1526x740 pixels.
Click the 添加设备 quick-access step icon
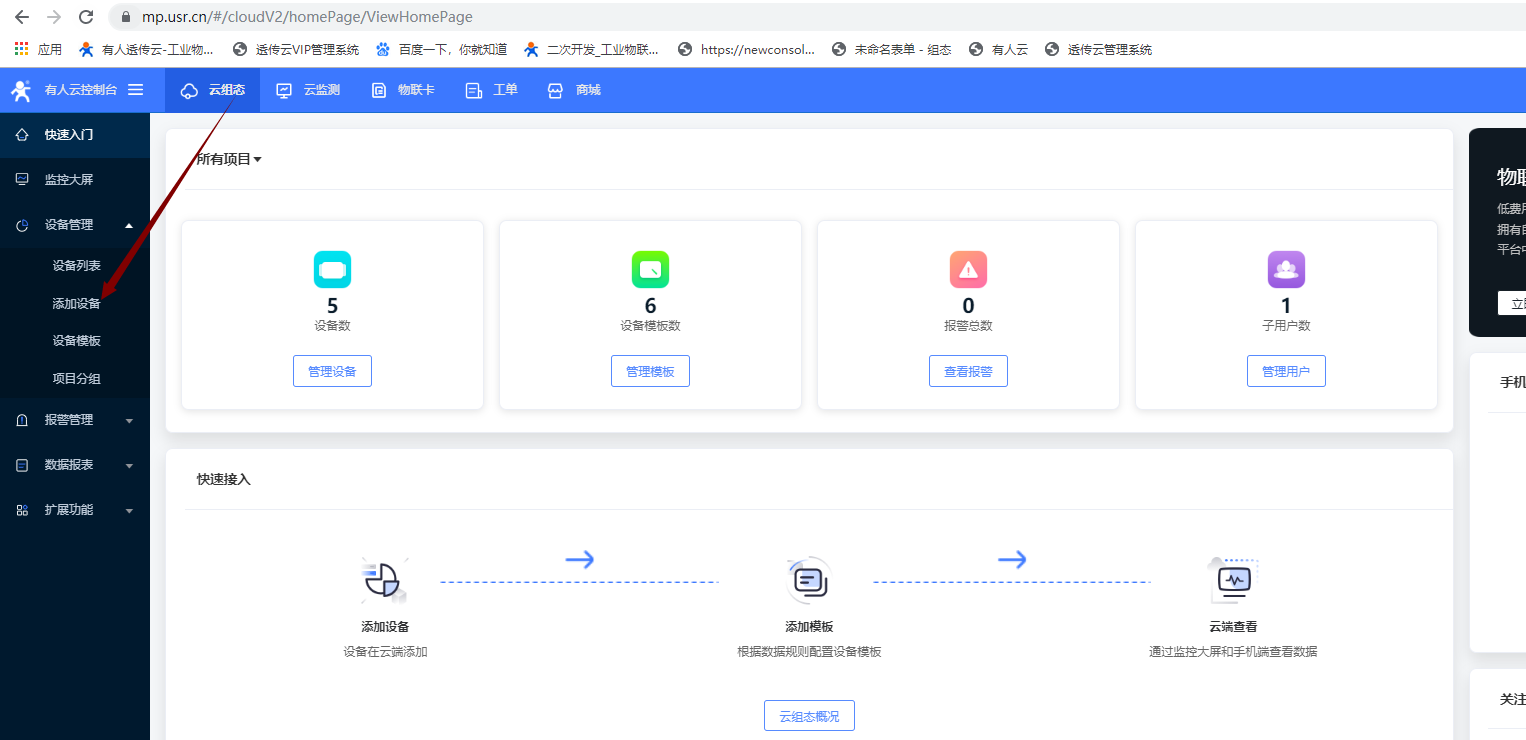384,581
